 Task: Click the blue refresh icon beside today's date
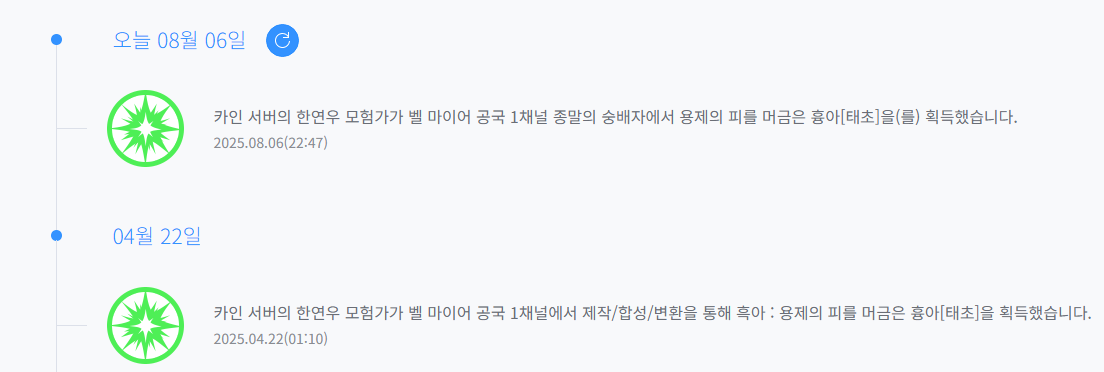282,40
